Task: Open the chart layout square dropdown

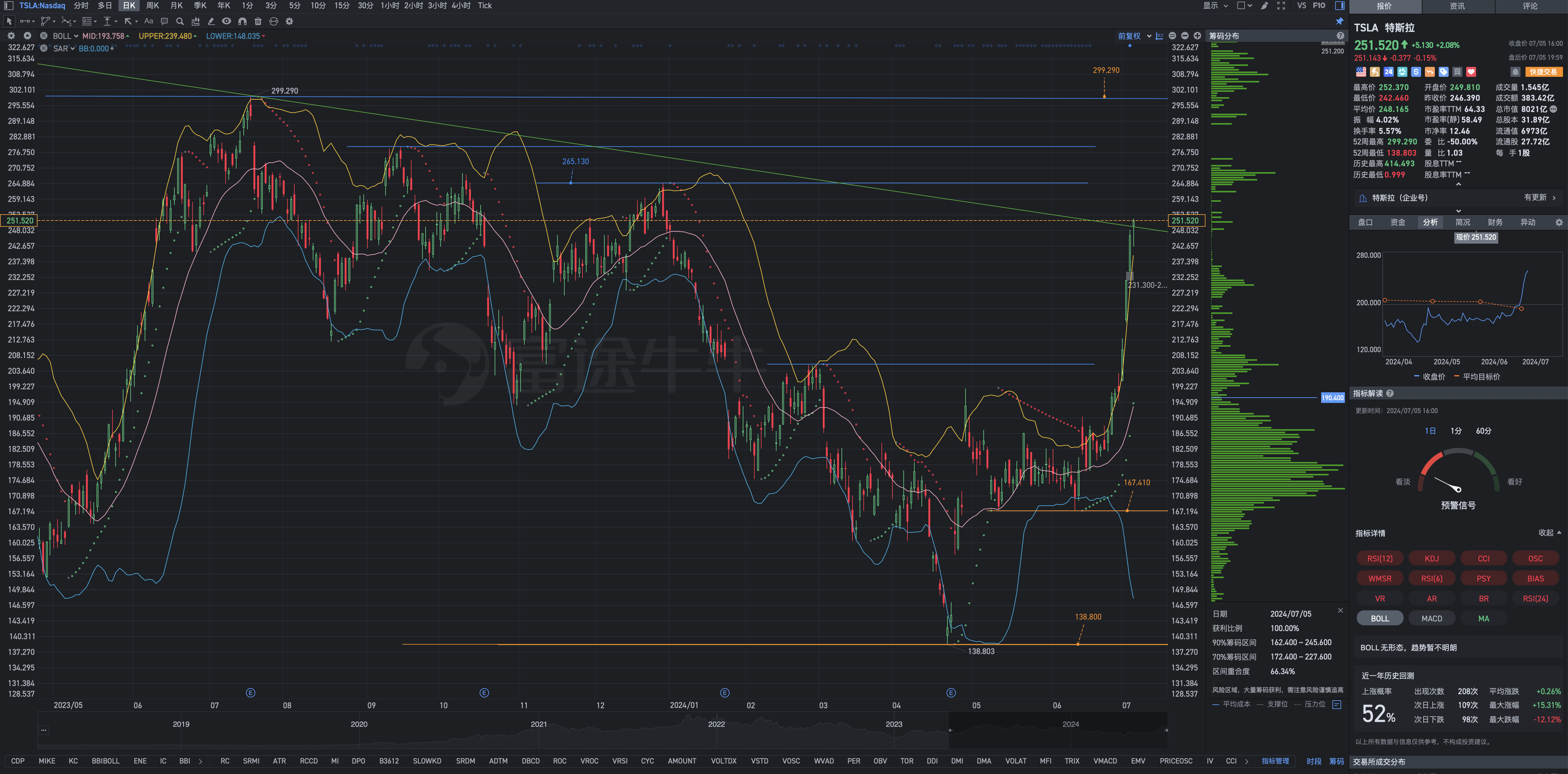Action: pos(1245,6)
